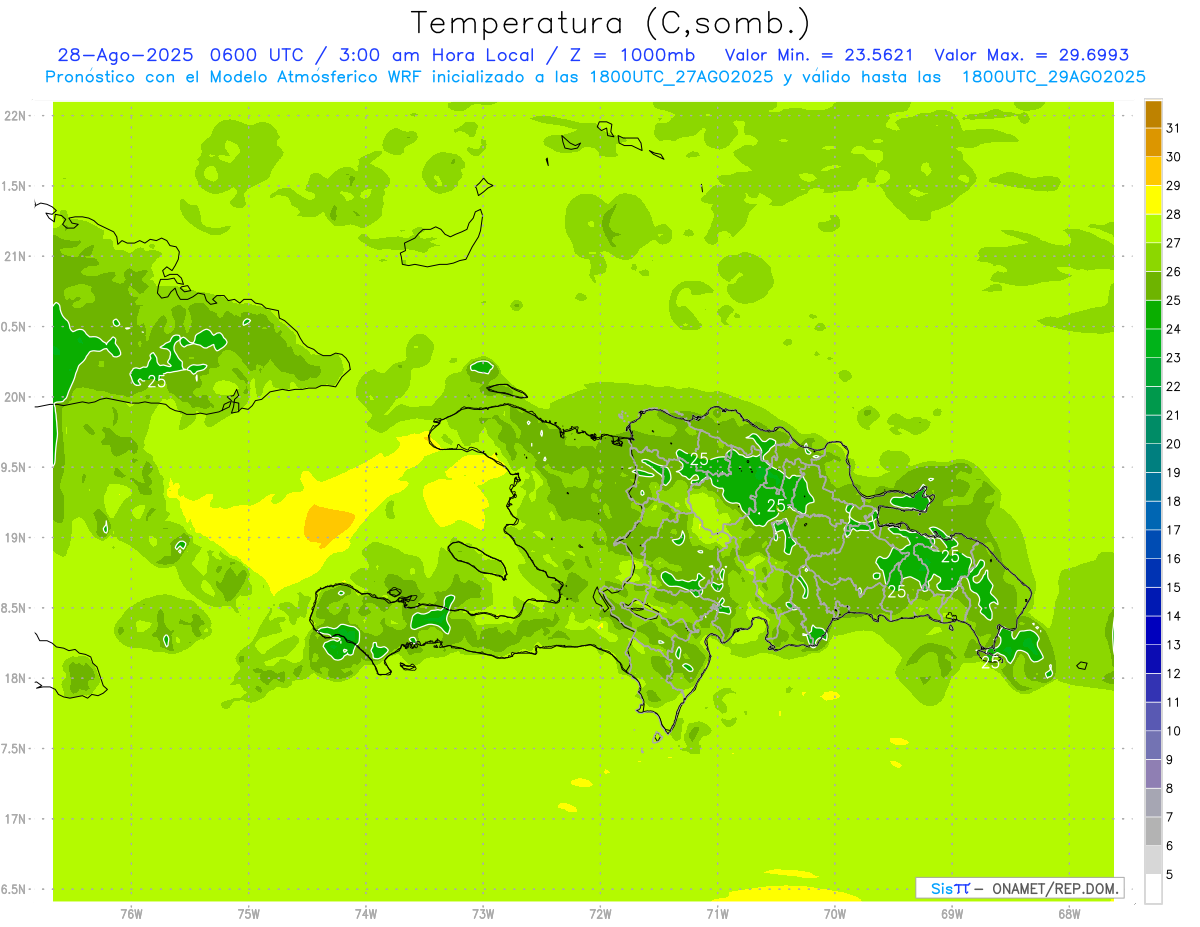The height and width of the screenshot is (927, 1200).
Task: Click the '74W' longitude label
Action: [x=366, y=913]
